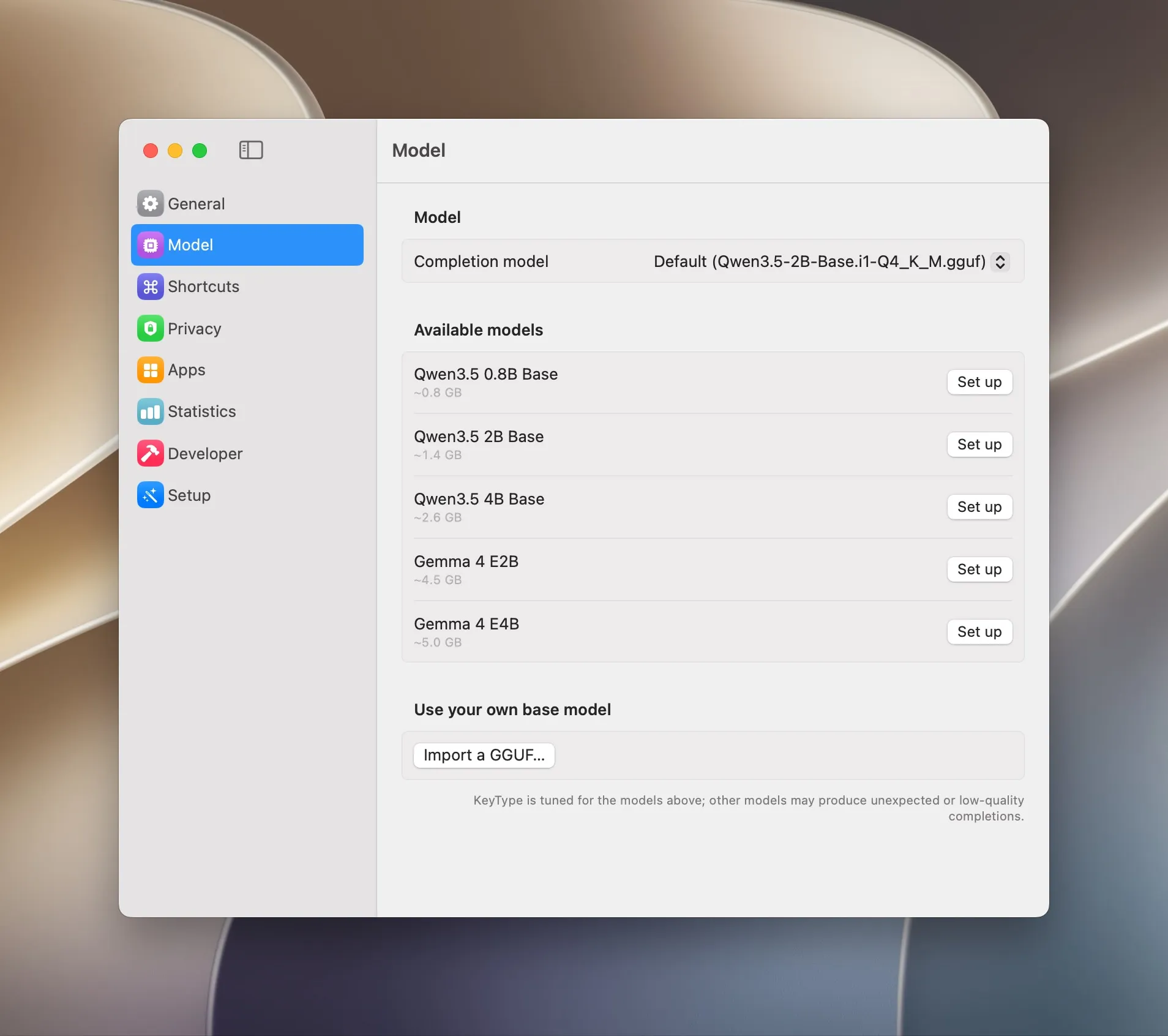The width and height of the screenshot is (1168, 1036).
Task: Open the Completion model dropdown
Action: pos(831,261)
